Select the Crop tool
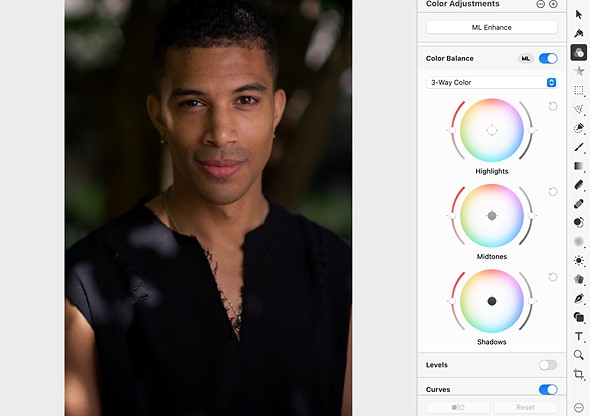590x416 pixels. (579, 374)
